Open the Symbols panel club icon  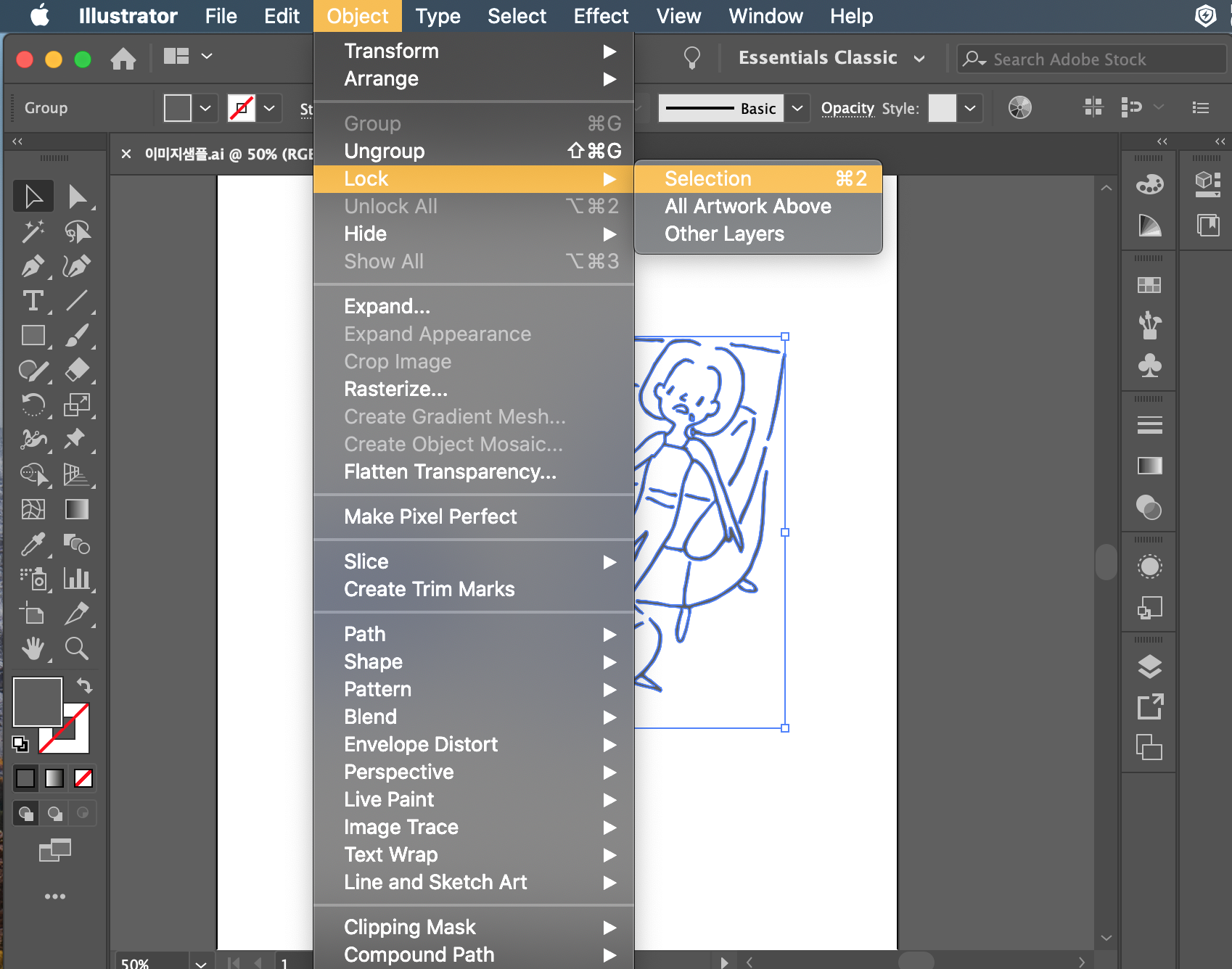(x=1149, y=365)
